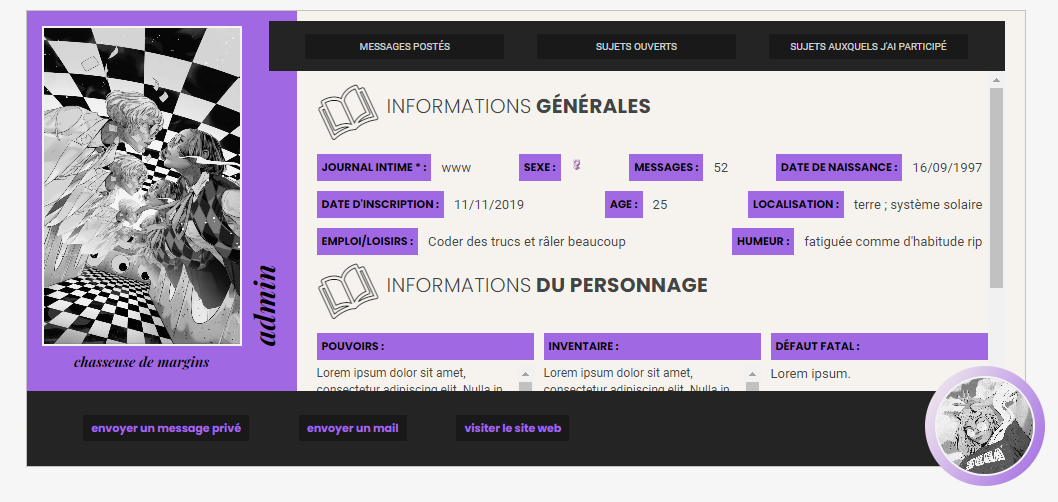Click the checkered profile artwork image

click(x=142, y=186)
